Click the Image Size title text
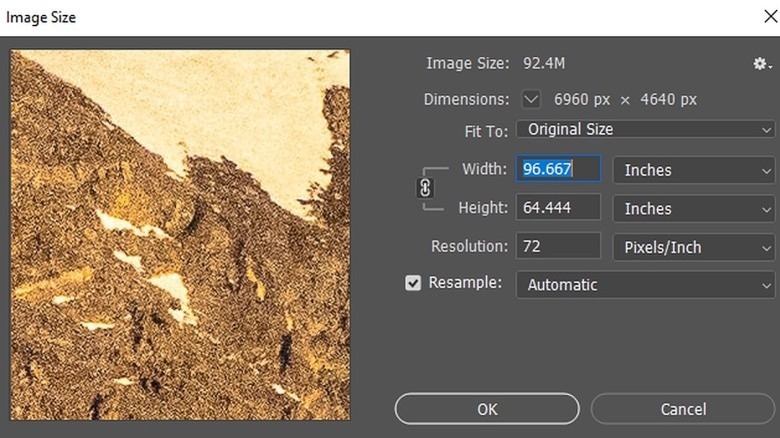Screen dimensions: 780x438 coord(41,17)
